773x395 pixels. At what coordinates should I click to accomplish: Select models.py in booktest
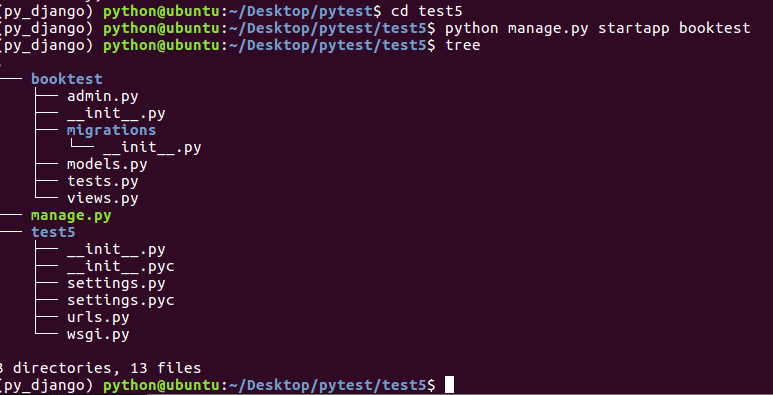[107, 164]
